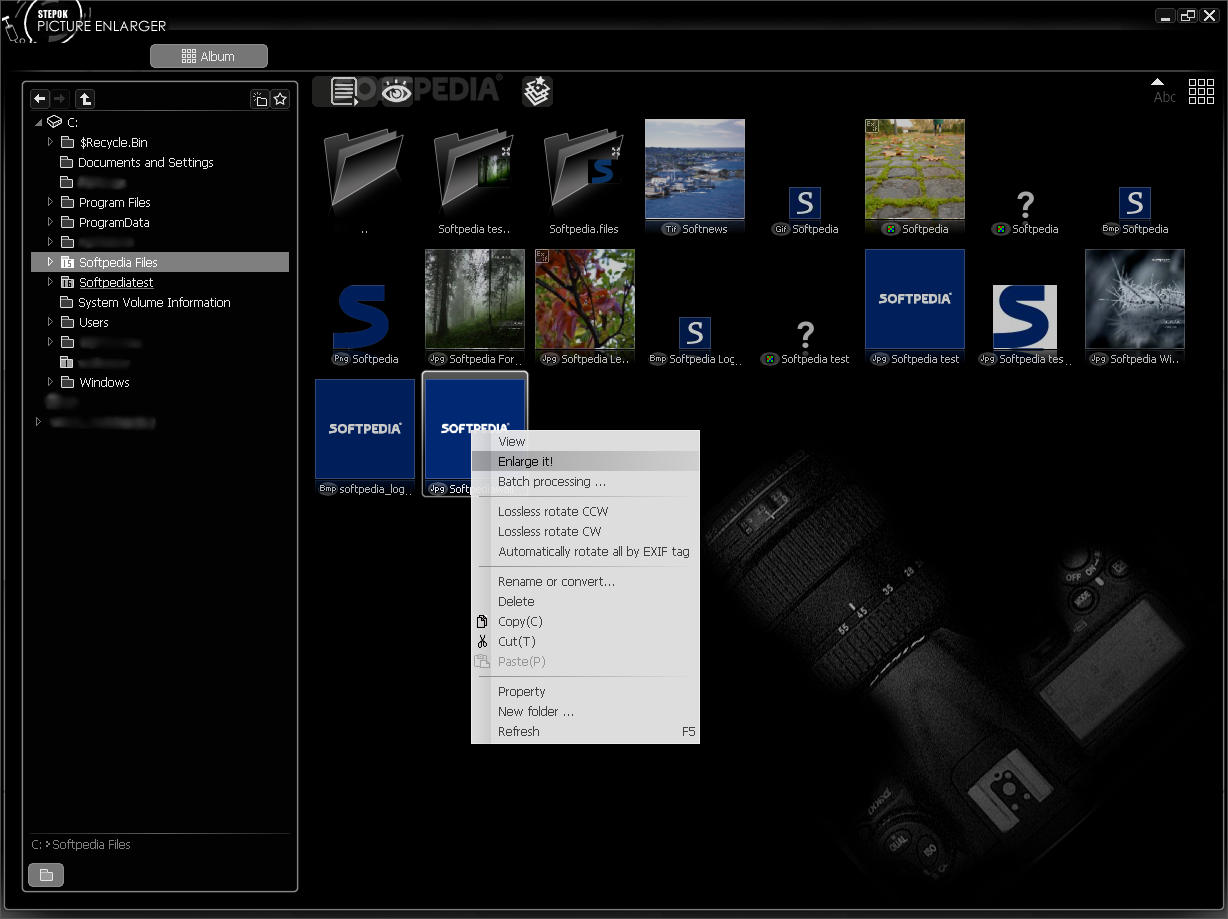Expand the Program Files folder node

point(50,202)
